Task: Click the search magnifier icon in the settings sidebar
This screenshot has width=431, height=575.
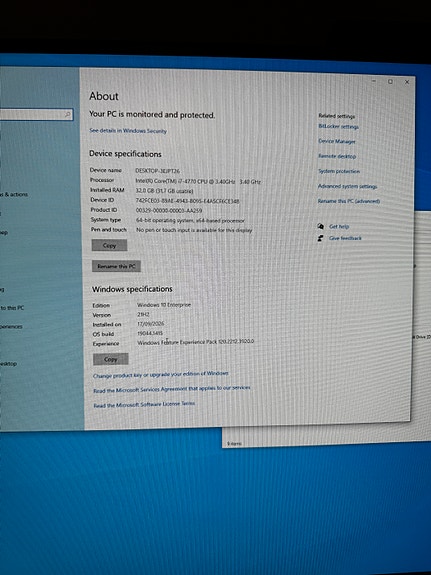Action: click(x=67, y=114)
